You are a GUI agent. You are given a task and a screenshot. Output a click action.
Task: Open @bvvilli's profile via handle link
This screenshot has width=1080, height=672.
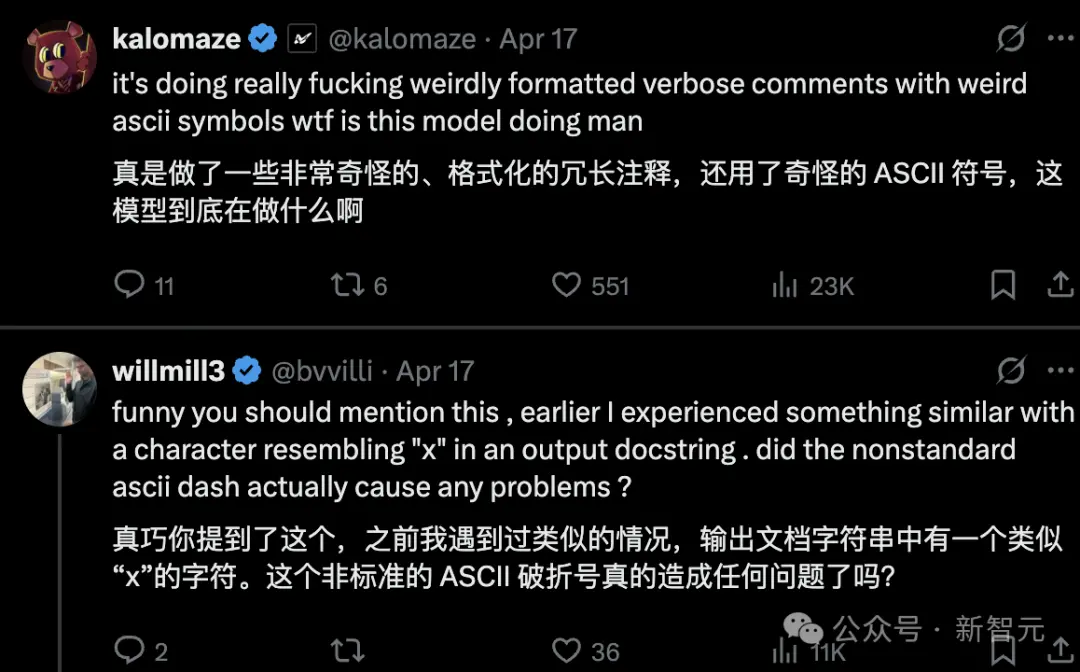click(x=319, y=370)
